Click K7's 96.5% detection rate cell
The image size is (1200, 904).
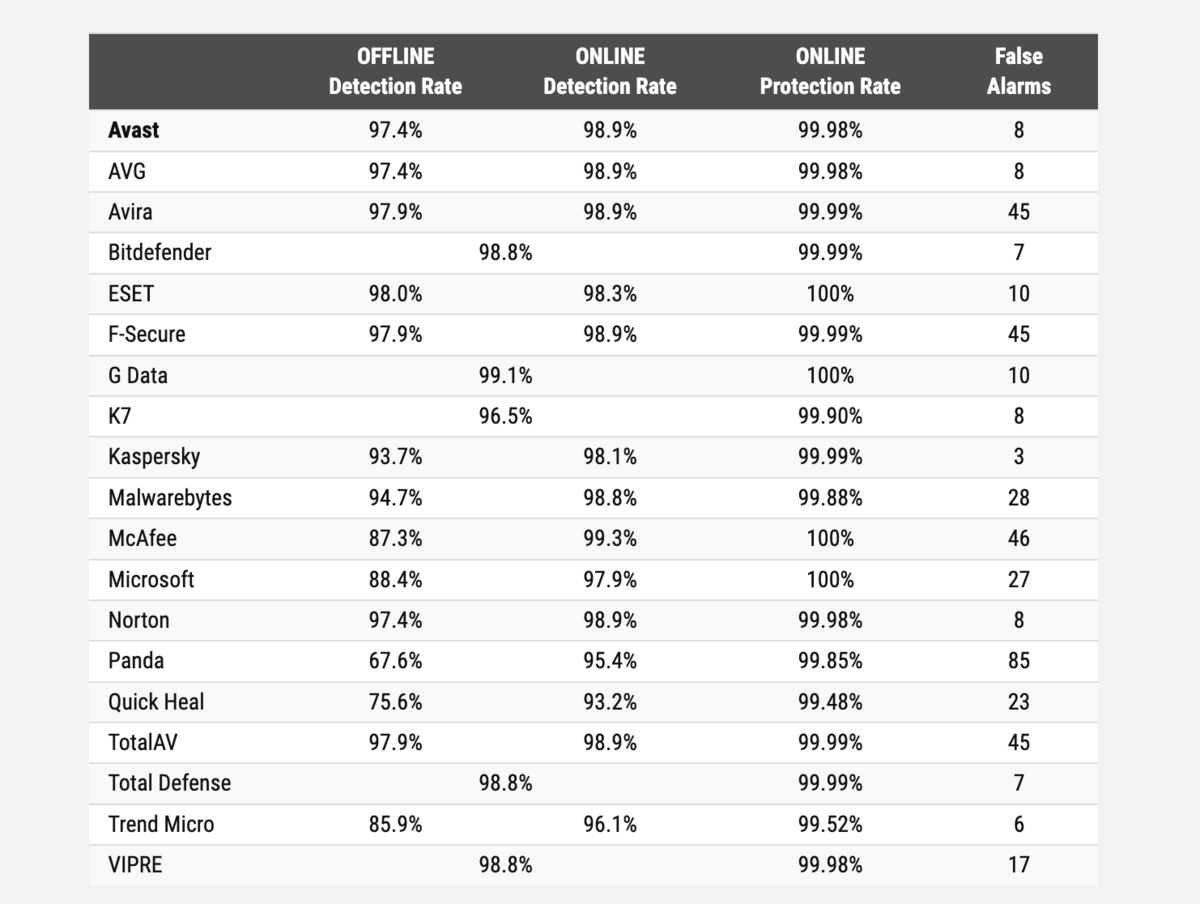pos(505,416)
